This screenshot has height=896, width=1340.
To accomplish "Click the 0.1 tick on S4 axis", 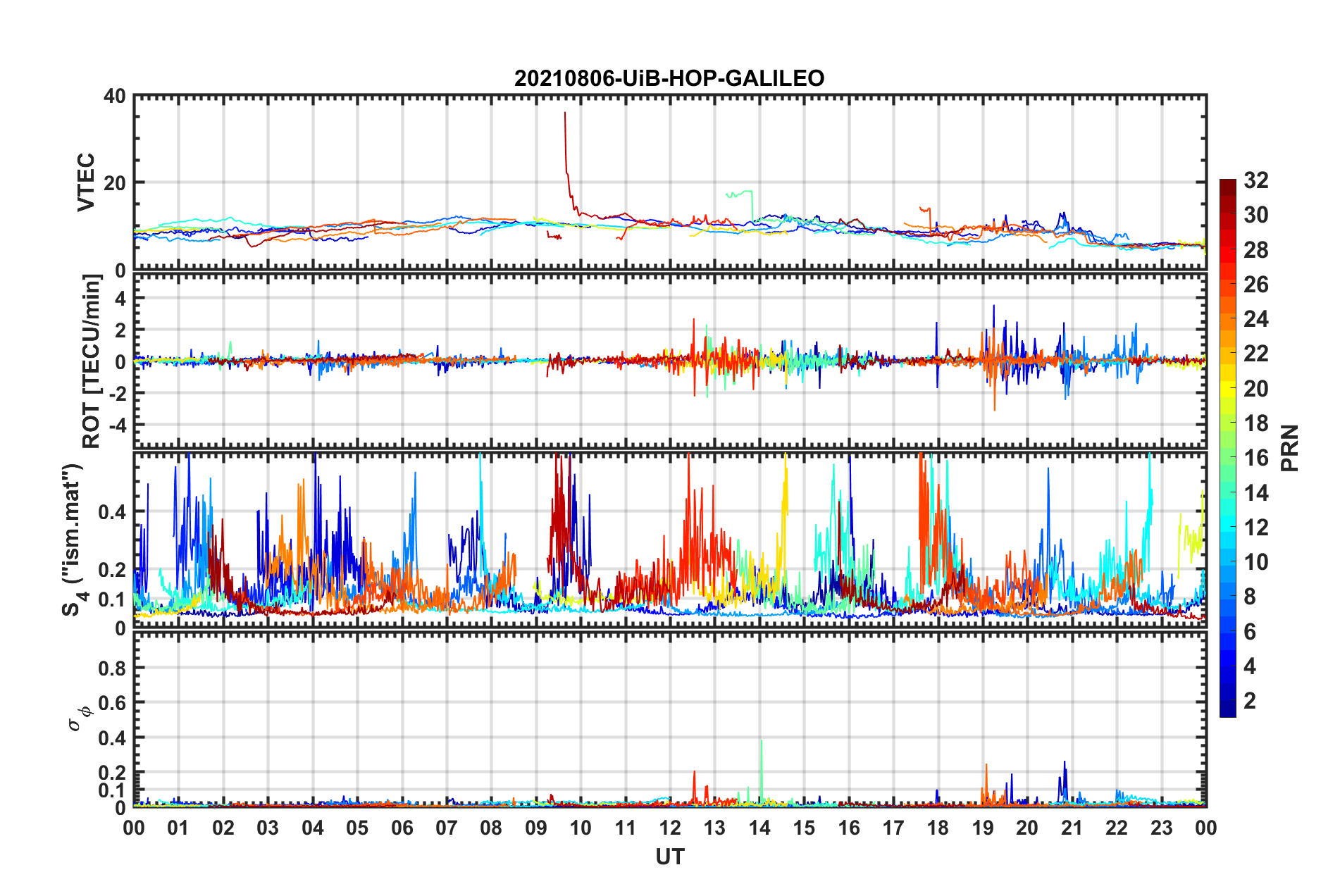I will click(x=112, y=599).
